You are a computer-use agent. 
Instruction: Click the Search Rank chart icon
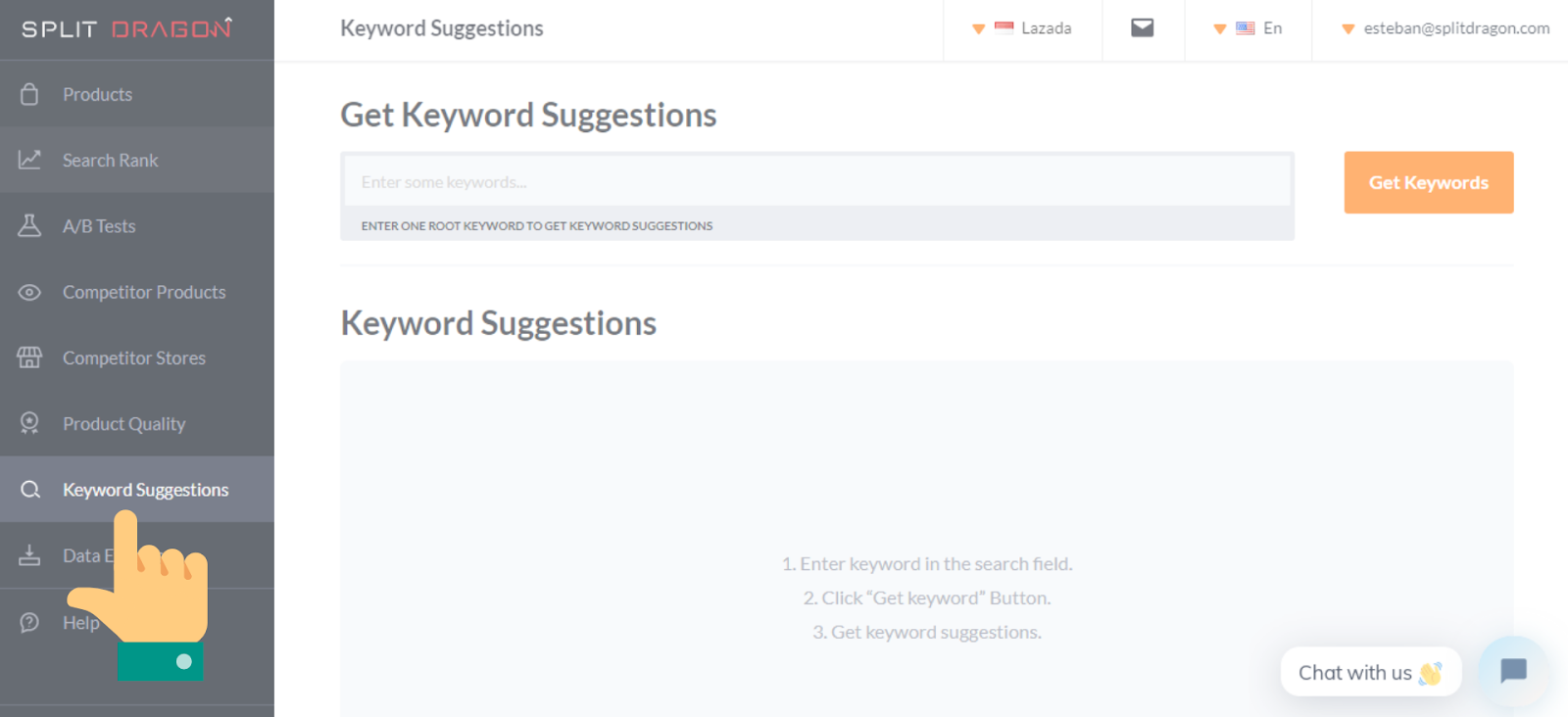[x=29, y=160]
